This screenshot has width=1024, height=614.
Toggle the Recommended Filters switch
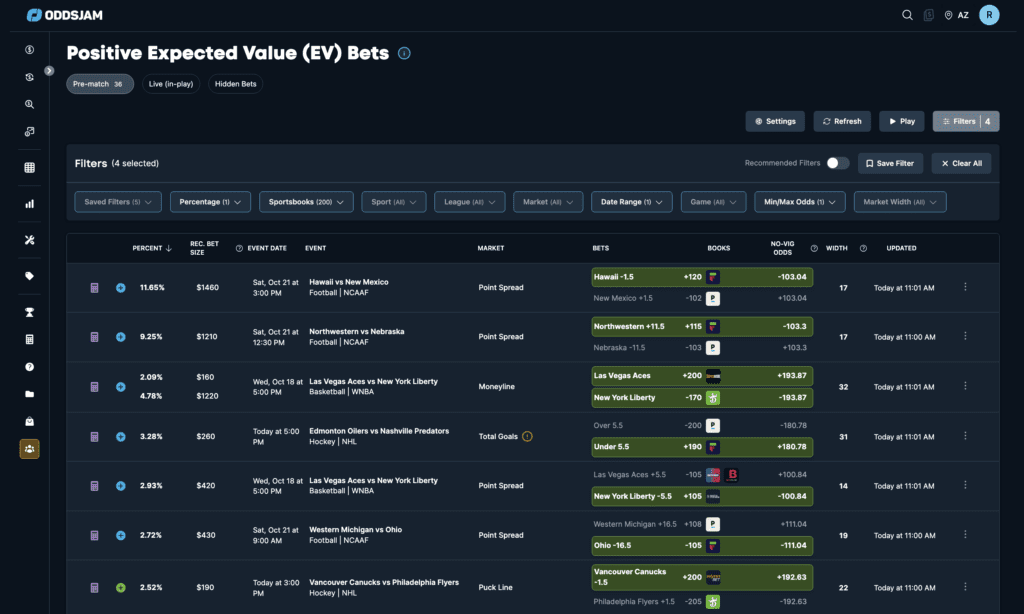(837, 163)
